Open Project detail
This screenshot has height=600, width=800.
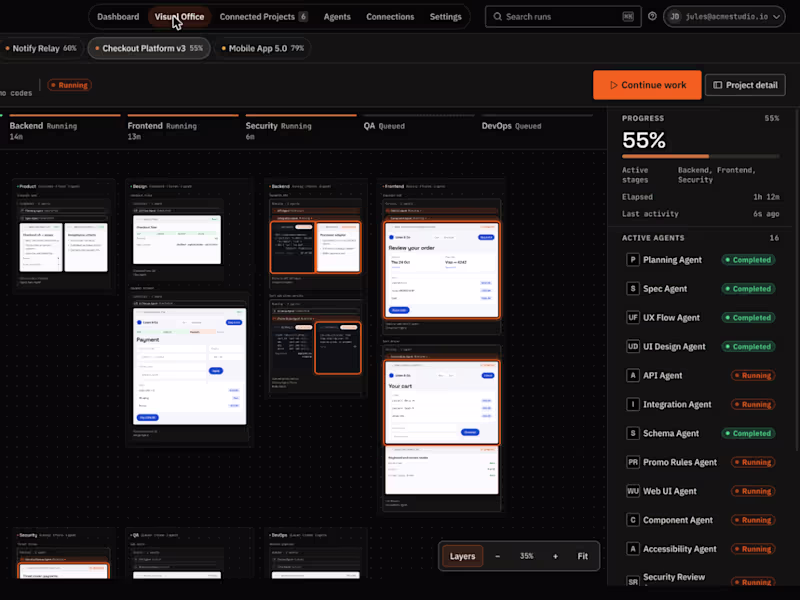click(745, 85)
